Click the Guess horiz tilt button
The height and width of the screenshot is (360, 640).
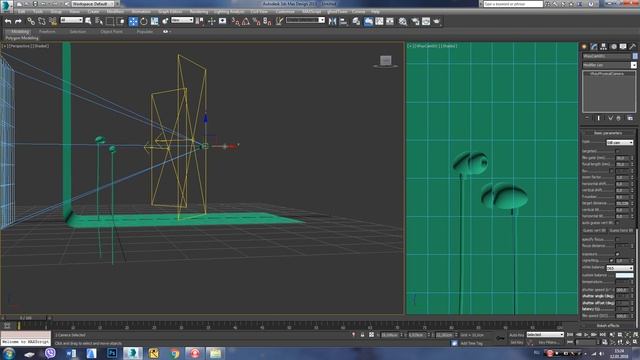tap(622, 231)
